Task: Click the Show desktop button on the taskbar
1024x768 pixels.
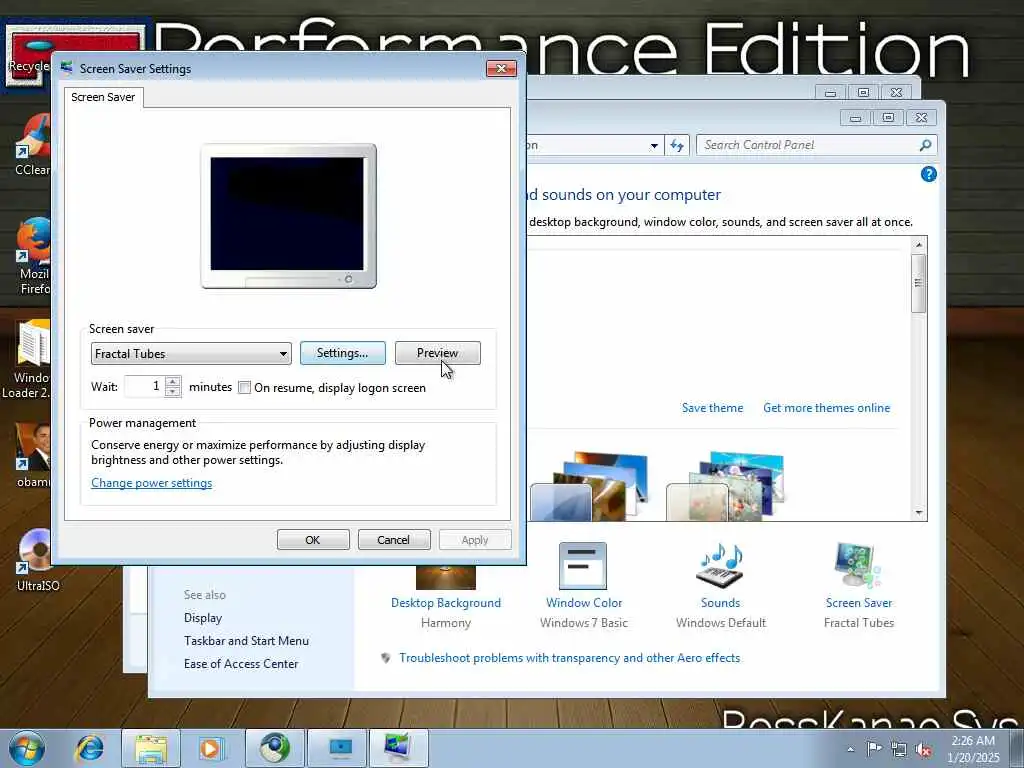Action: (x=1017, y=748)
